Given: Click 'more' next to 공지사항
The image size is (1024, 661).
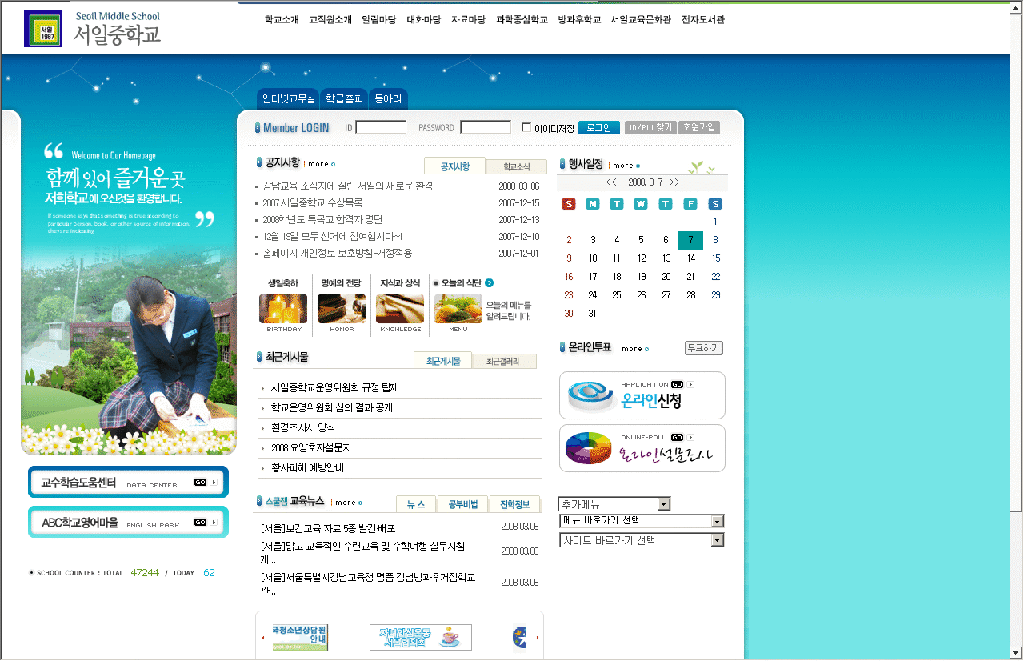Looking at the screenshot, I should pyautogui.click(x=318, y=163).
